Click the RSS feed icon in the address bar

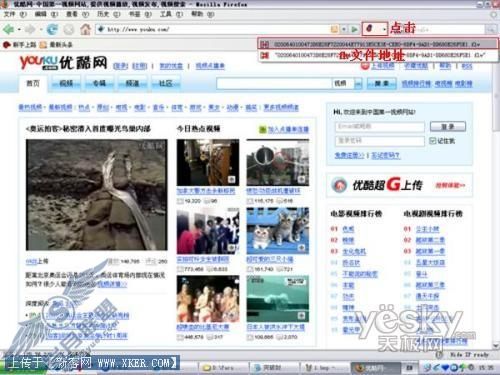coord(334,29)
